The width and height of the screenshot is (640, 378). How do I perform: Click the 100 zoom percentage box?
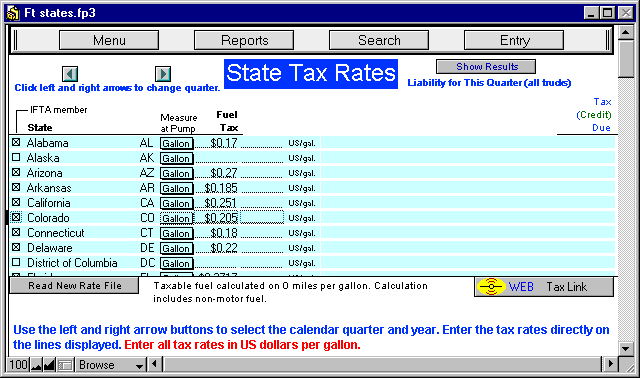click(x=18, y=365)
